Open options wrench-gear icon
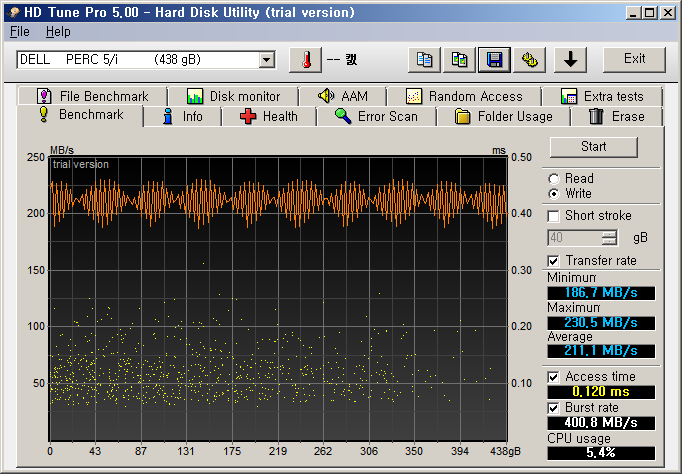Screen dimensions: 682x474 coord(529,60)
